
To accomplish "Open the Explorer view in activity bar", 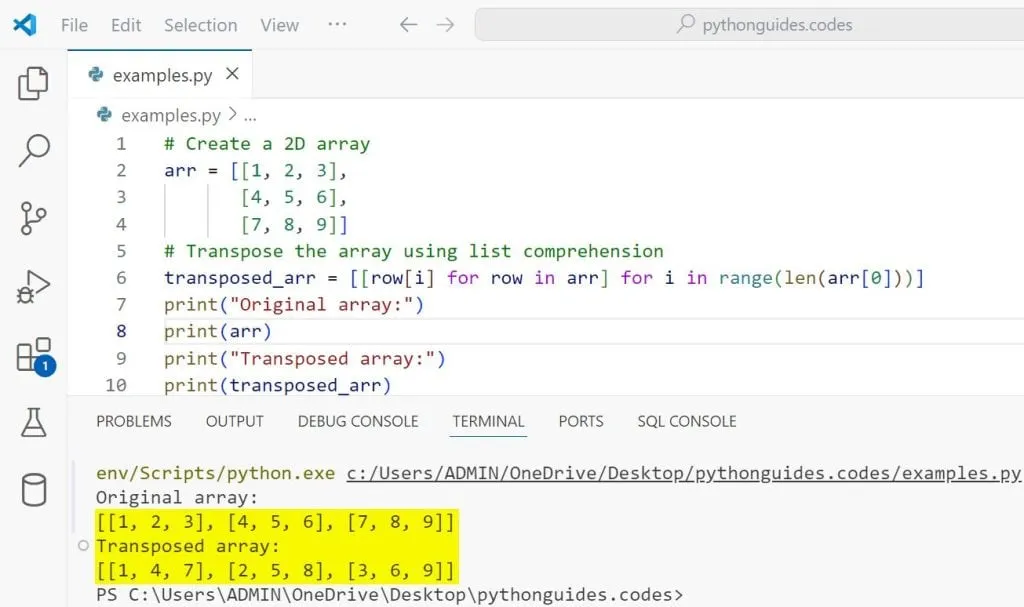I will [x=33, y=84].
